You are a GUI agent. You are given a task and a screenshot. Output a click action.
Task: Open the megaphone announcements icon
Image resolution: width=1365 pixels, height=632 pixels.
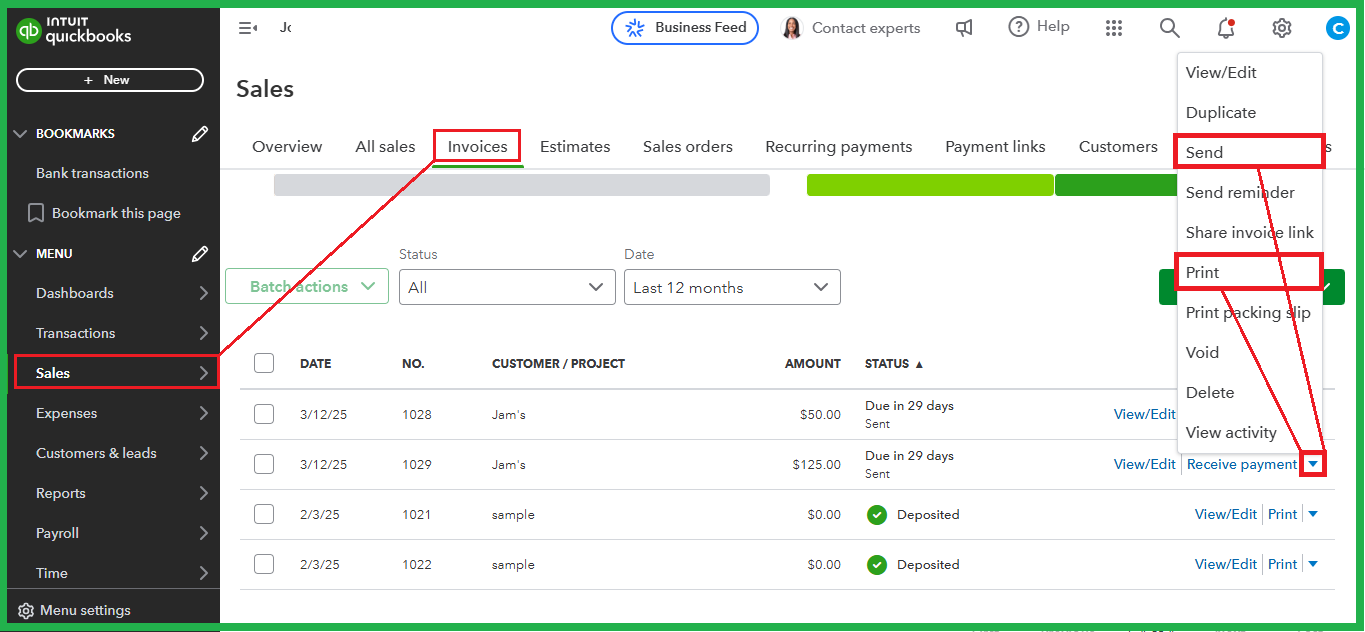pos(964,28)
